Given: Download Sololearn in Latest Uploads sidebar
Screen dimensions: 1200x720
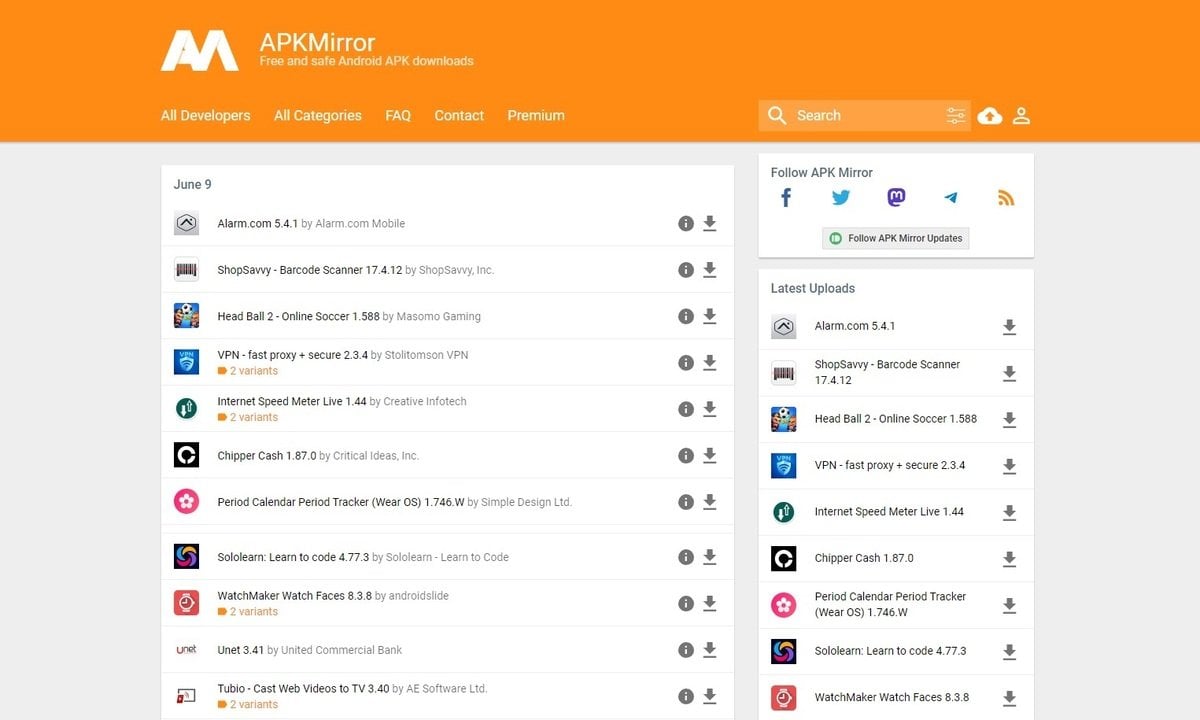Looking at the screenshot, I should [1010, 652].
